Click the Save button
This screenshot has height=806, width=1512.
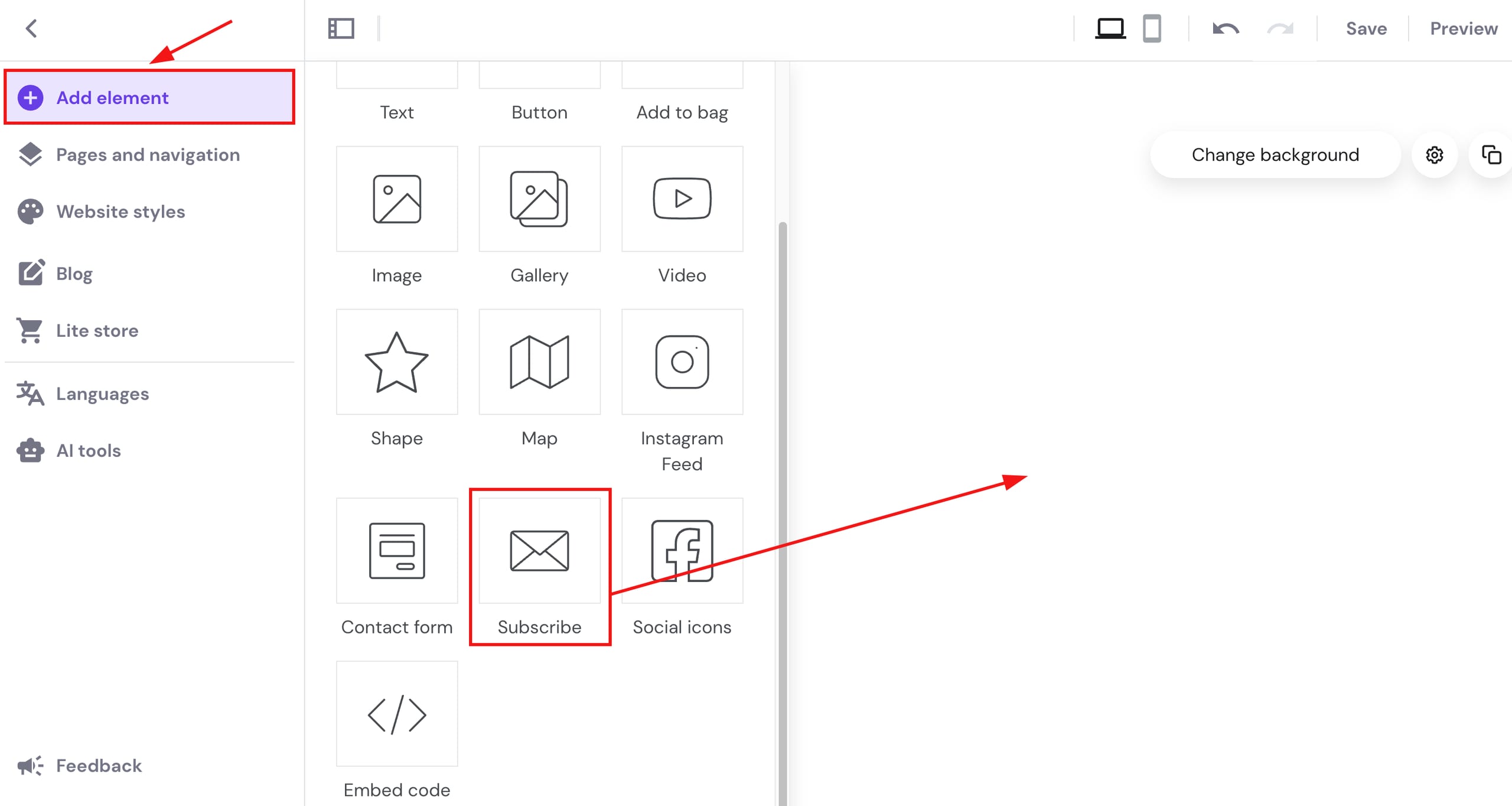(1366, 28)
